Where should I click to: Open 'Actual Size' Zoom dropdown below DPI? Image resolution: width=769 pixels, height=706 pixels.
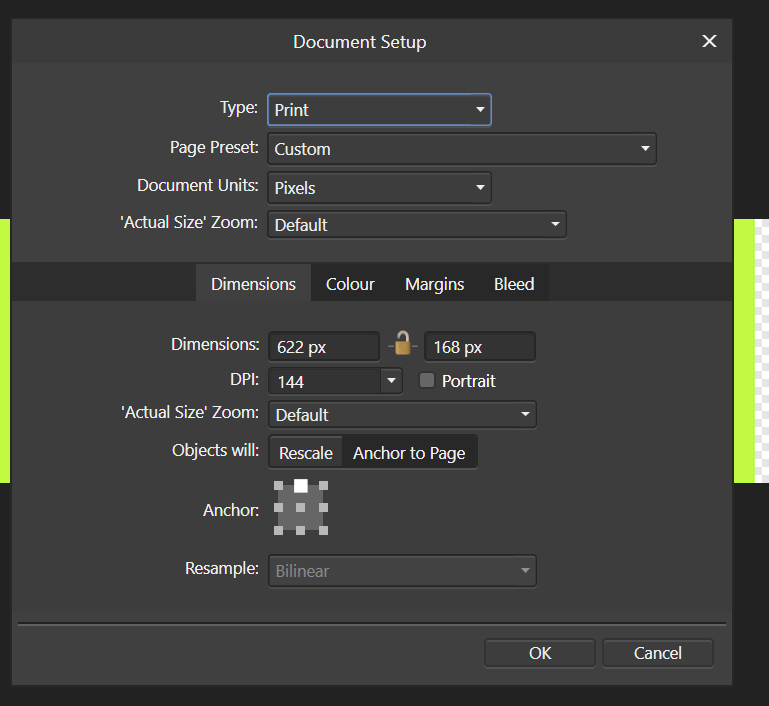pos(402,415)
